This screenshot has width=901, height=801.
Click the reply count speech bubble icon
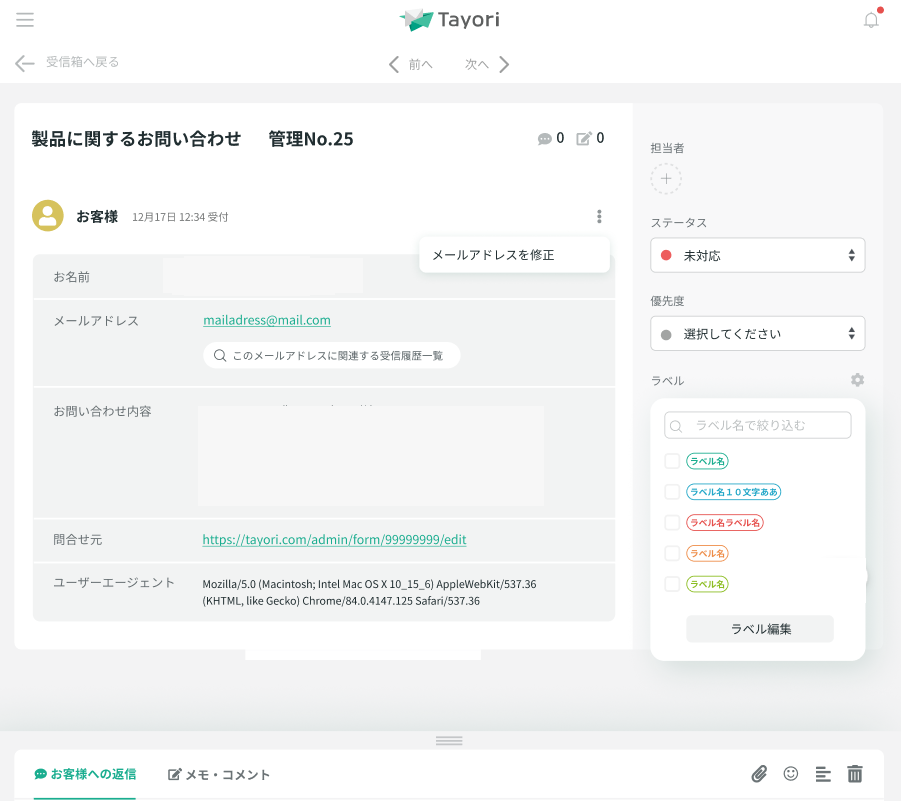click(x=544, y=138)
